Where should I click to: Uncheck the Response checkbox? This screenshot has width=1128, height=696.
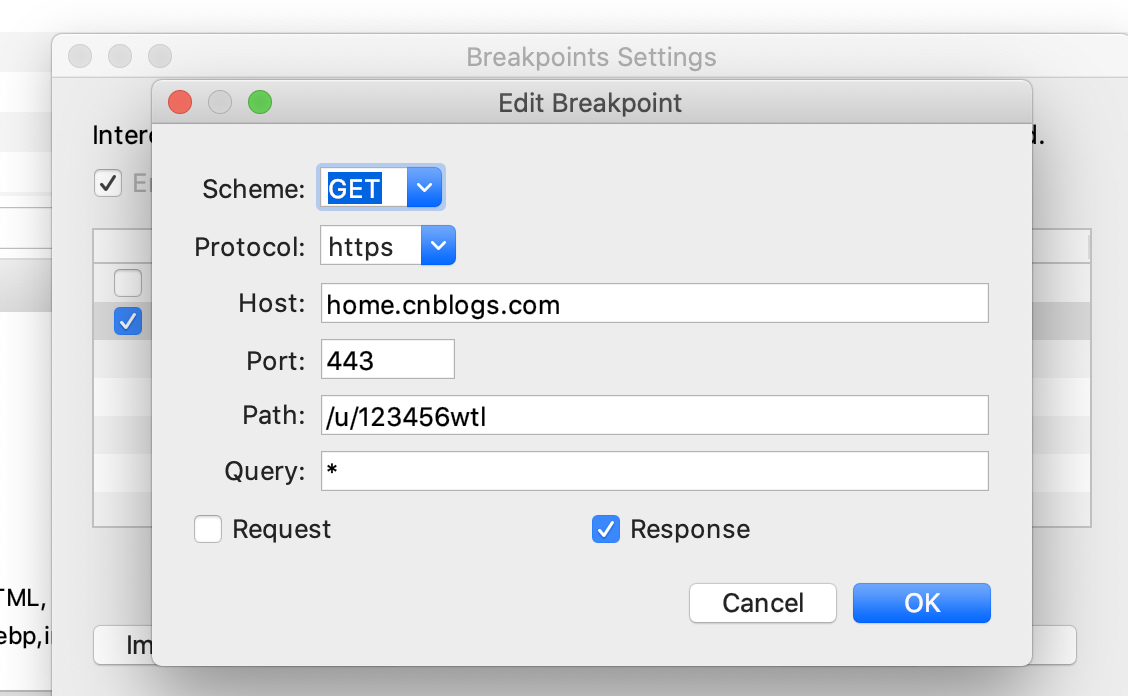pyautogui.click(x=605, y=529)
